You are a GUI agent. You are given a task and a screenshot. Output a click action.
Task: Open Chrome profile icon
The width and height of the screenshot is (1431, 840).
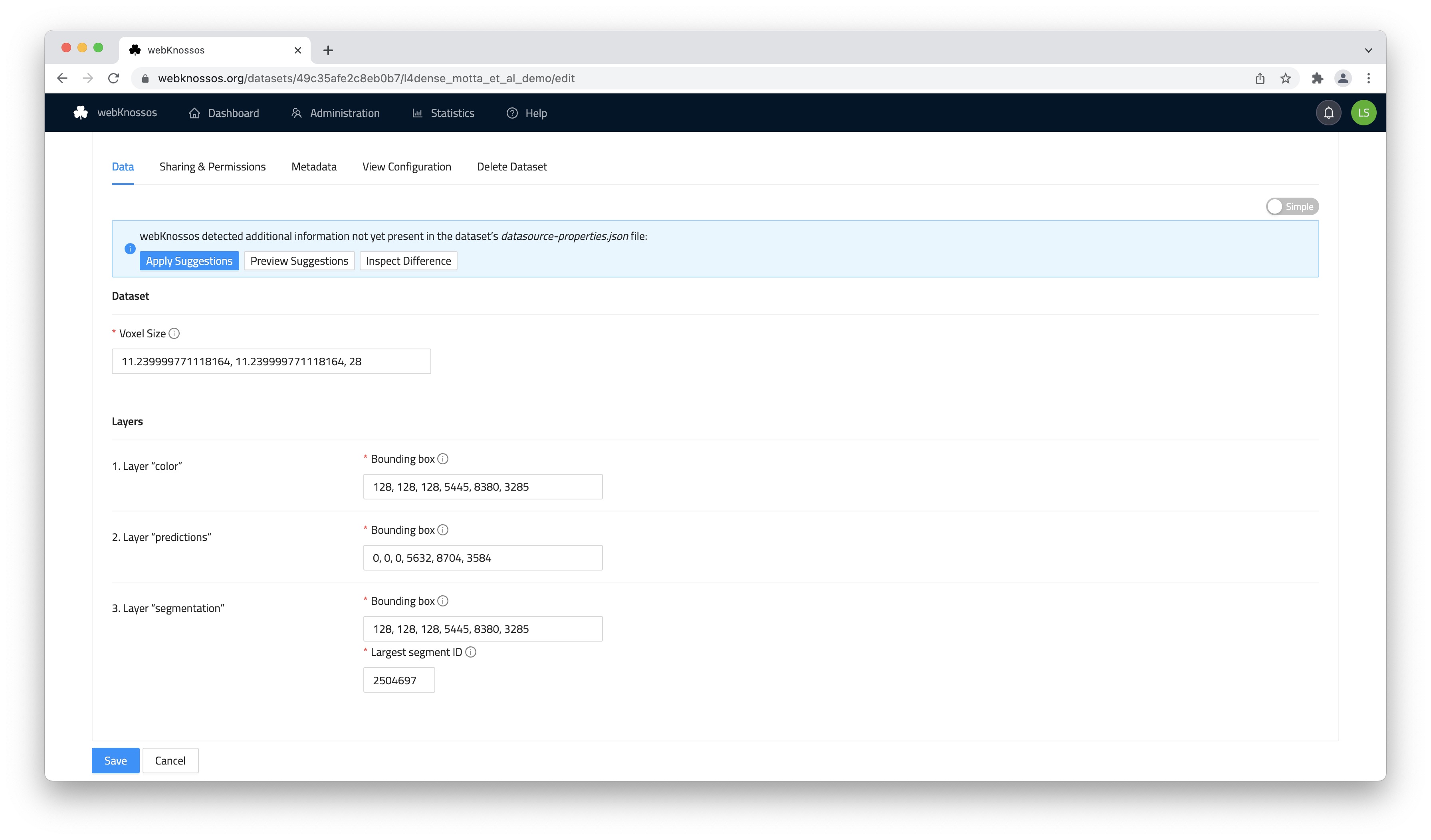coord(1343,78)
